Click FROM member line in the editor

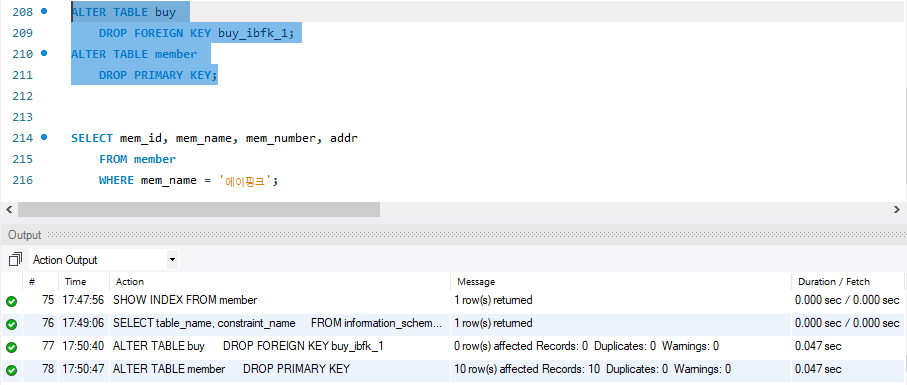(137, 159)
